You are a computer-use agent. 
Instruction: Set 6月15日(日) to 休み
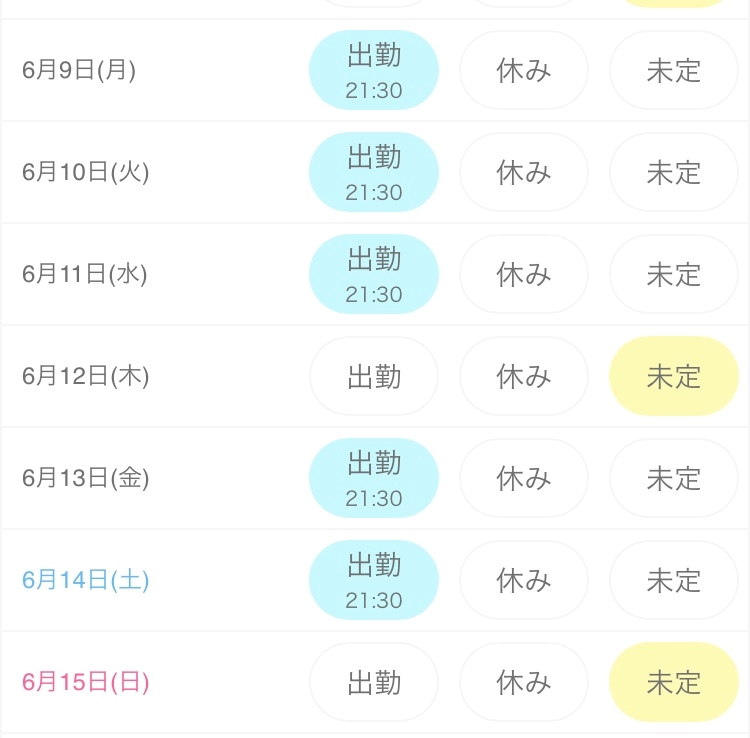(524, 682)
